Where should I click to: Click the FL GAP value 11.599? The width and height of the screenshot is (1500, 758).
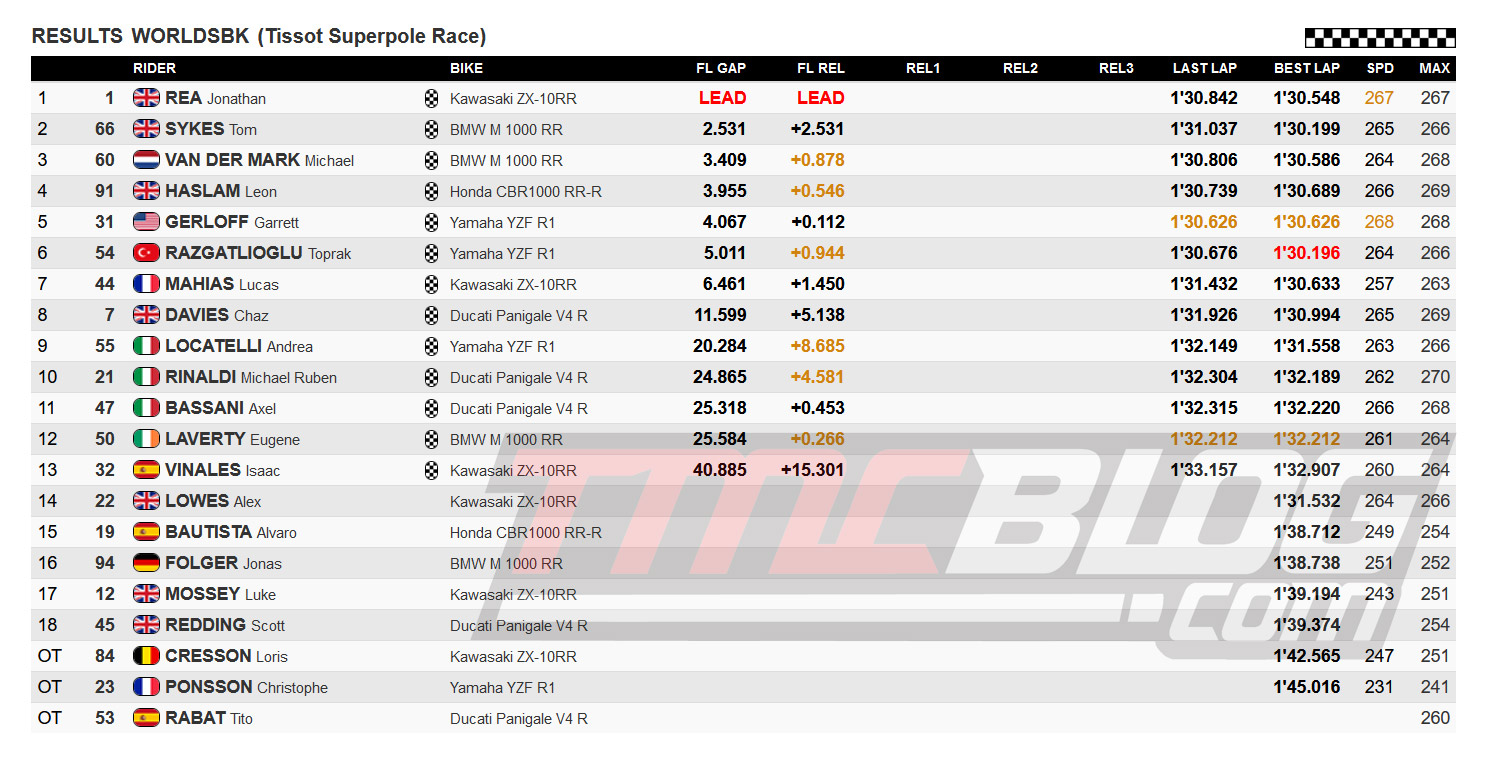tap(720, 315)
